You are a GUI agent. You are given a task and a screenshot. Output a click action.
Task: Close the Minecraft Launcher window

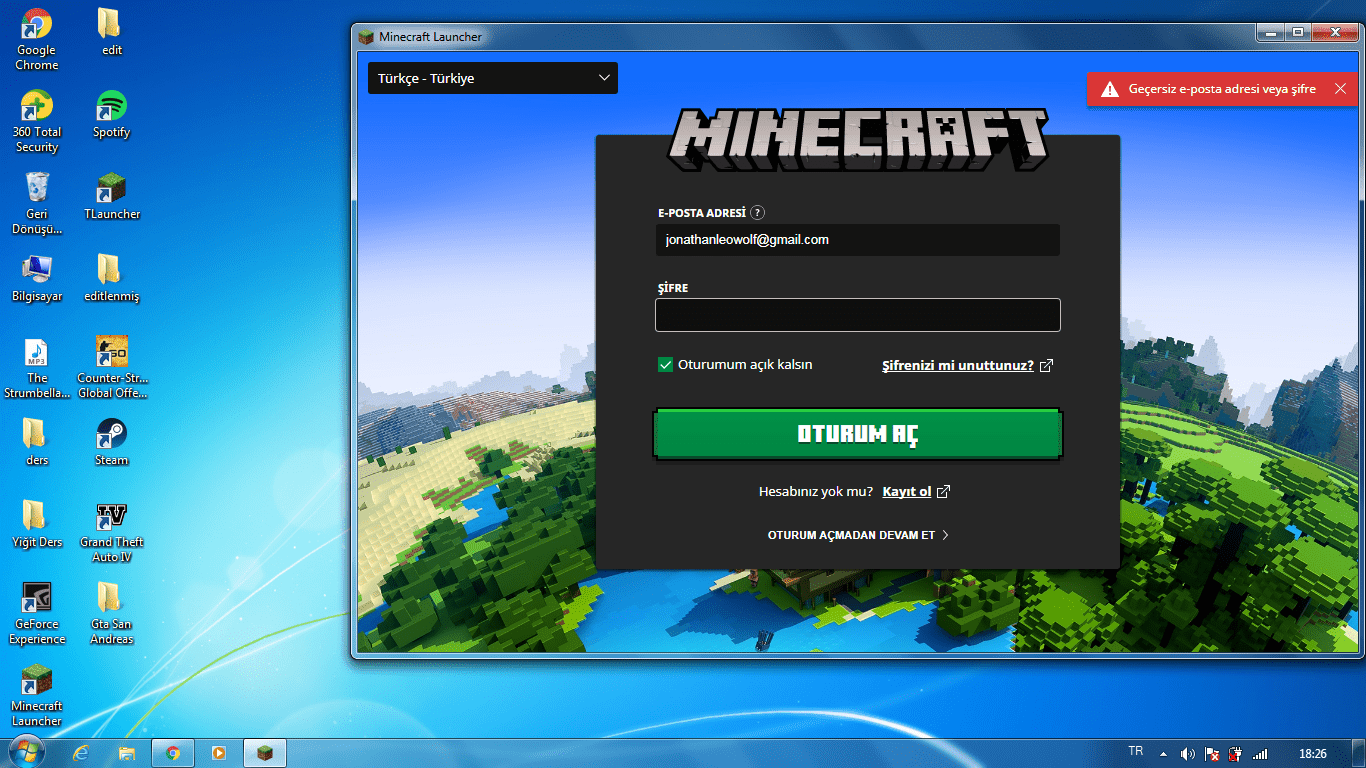tap(1336, 33)
